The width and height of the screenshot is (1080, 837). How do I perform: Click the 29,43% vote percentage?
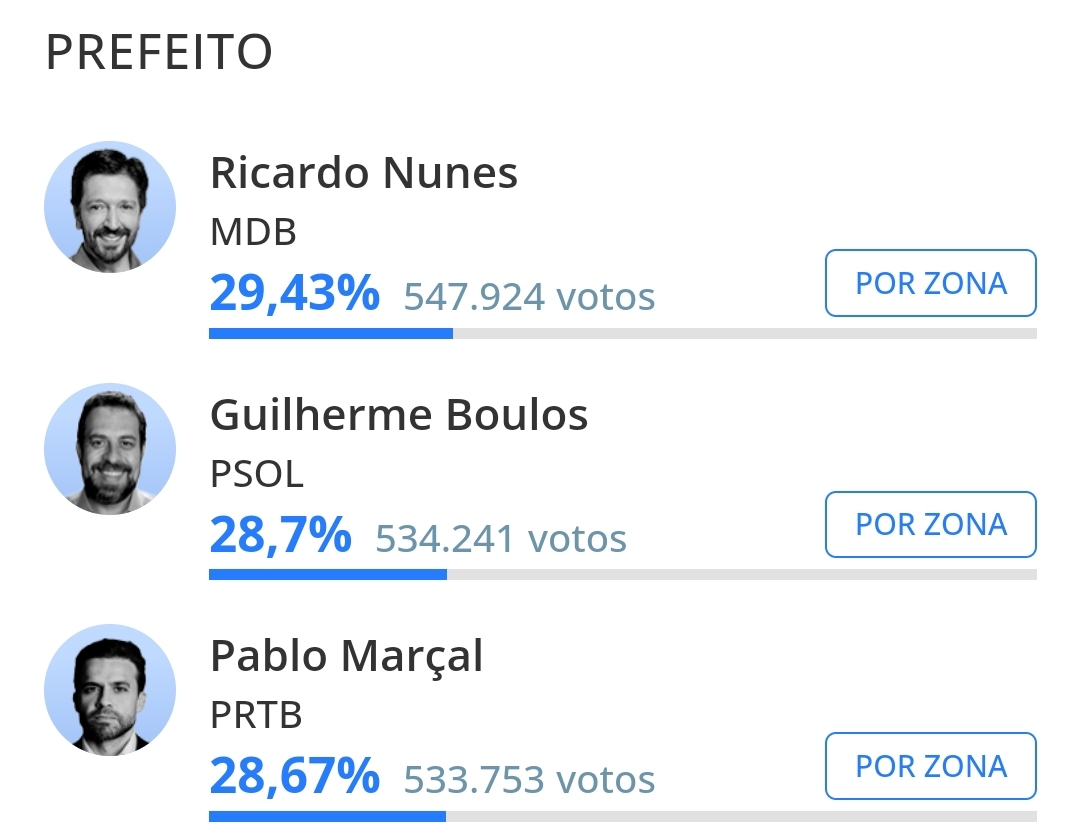point(295,294)
